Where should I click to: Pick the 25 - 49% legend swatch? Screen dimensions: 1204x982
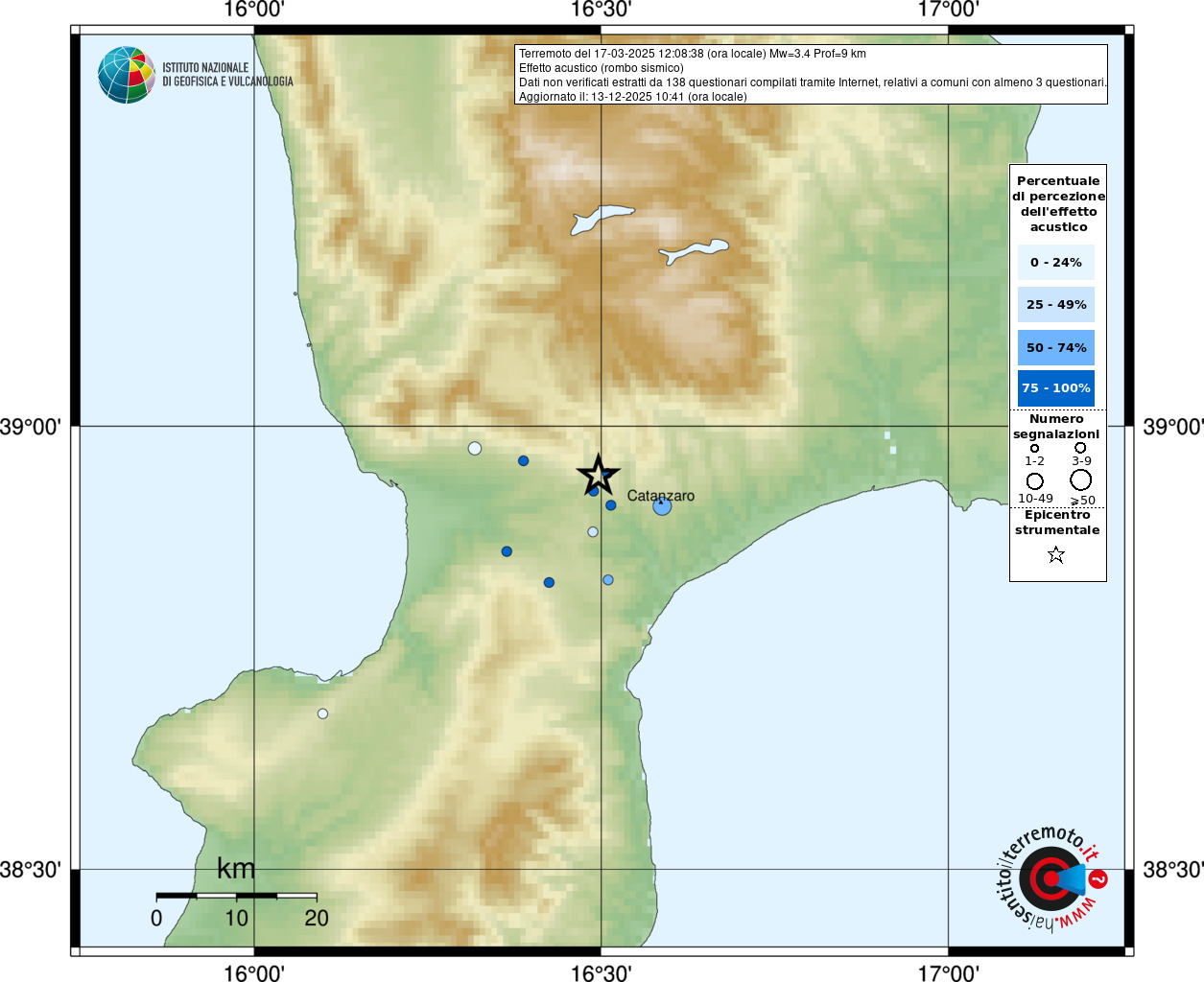point(1055,305)
